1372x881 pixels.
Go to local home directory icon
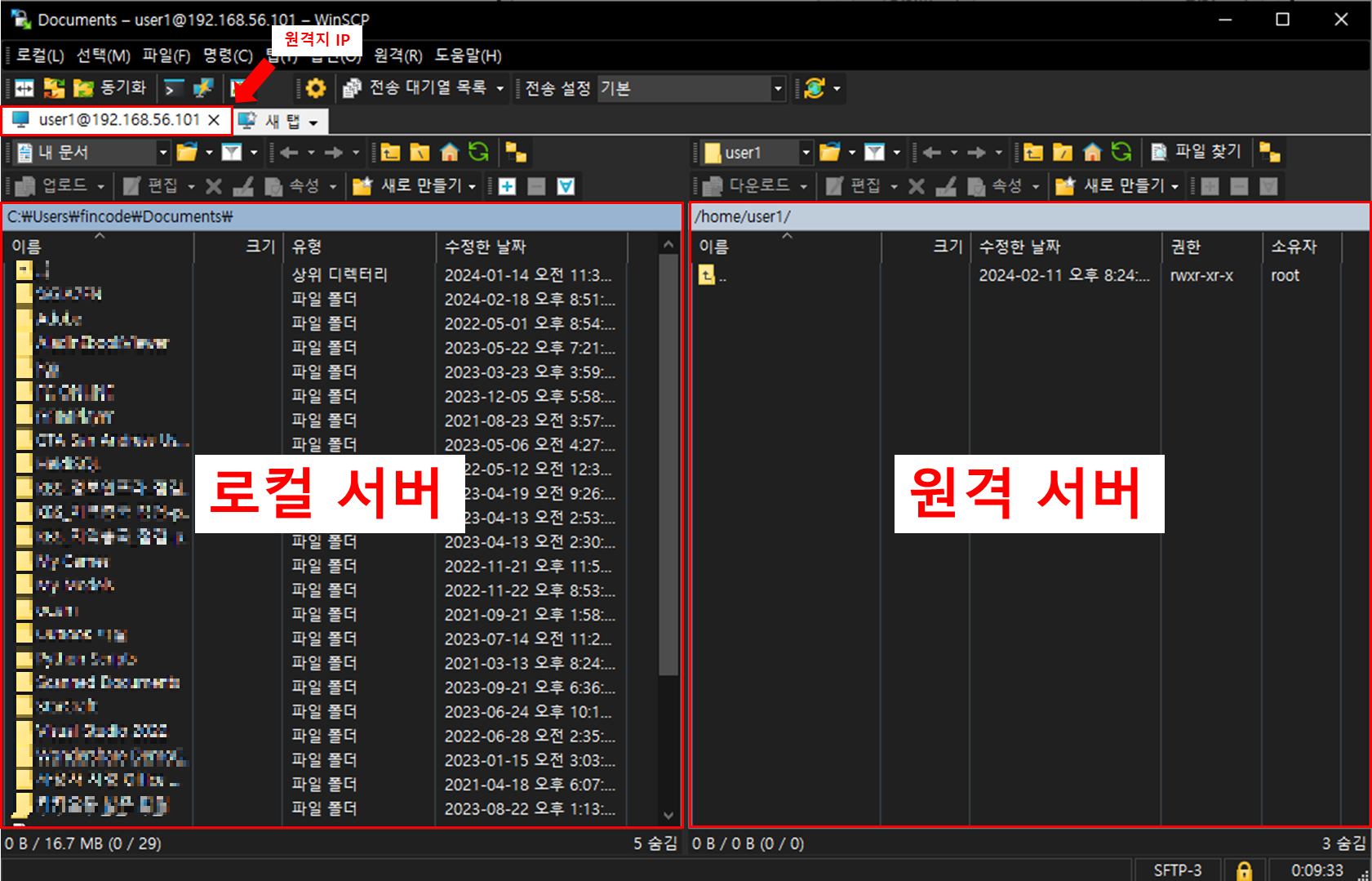coord(449,153)
